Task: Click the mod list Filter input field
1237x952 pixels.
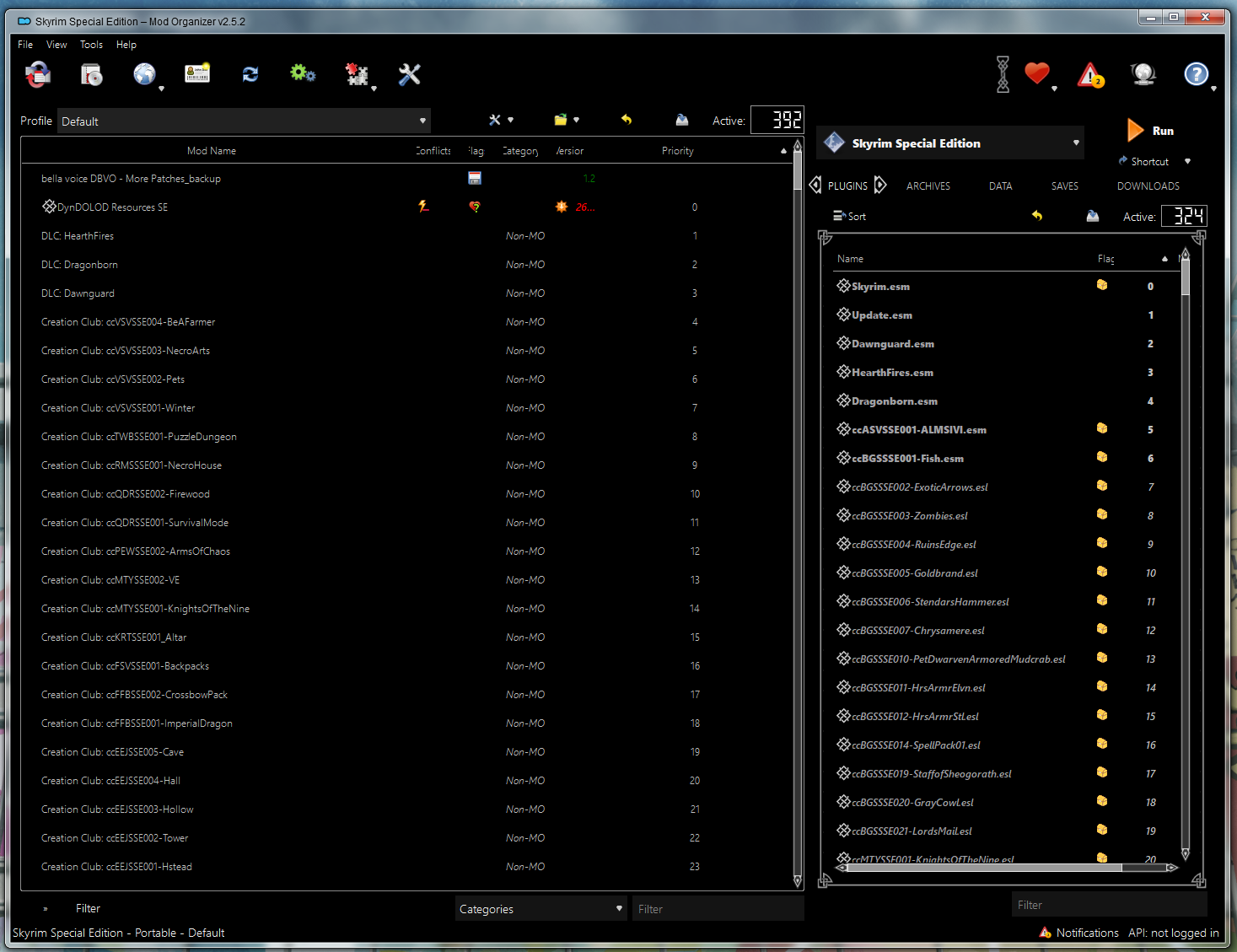Action: [x=718, y=908]
